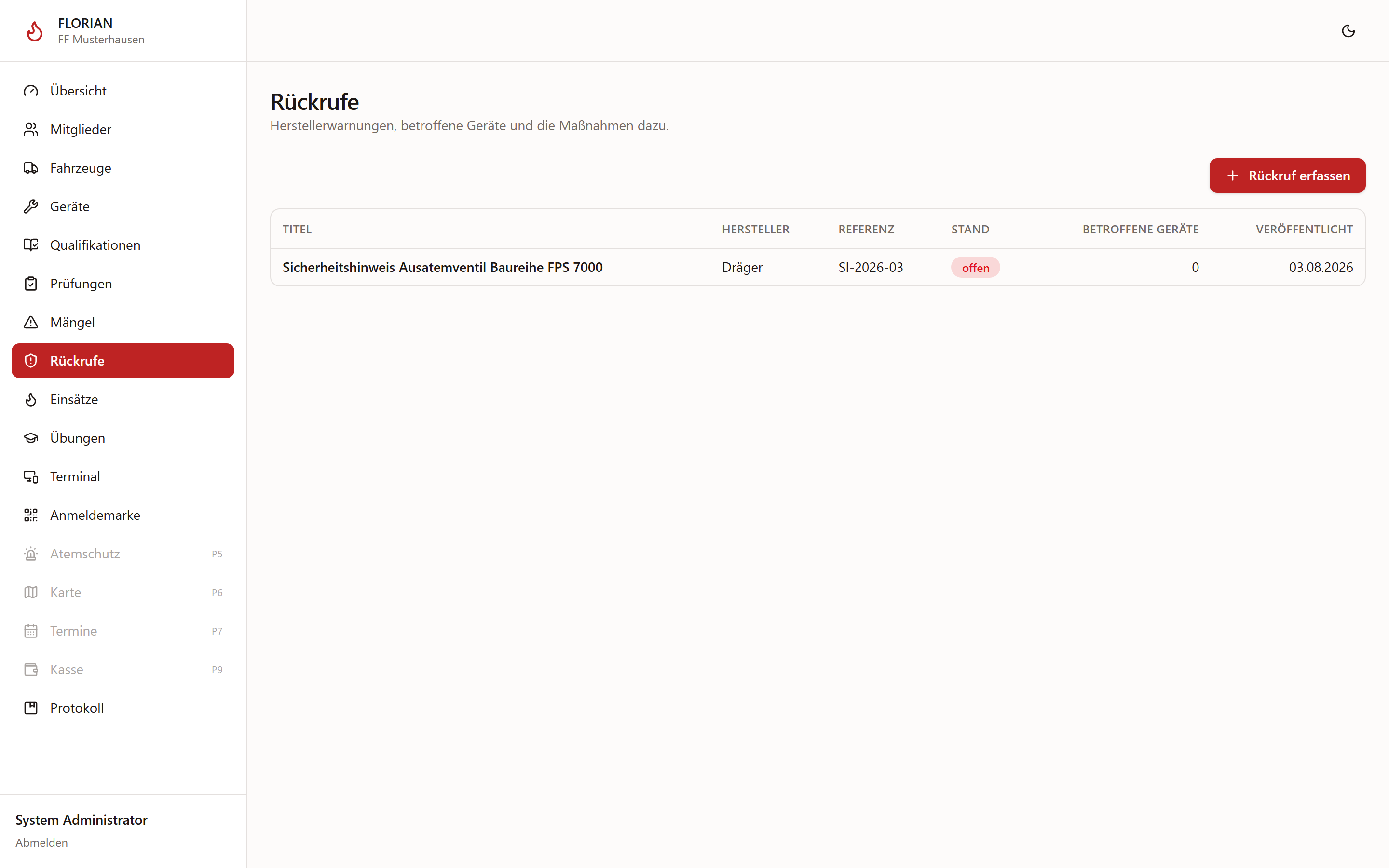Click the offen status badge

(975, 268)
